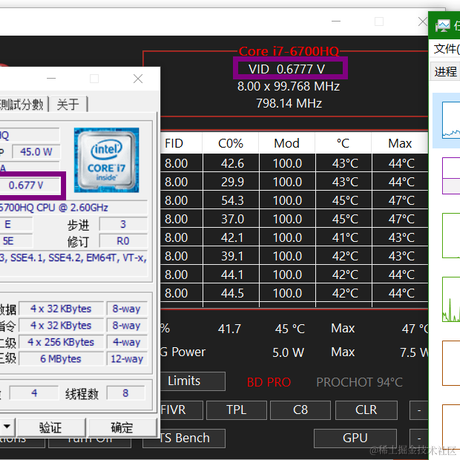The image size is (460, 460).
Task: Click the 29.9 C0% cell
Action: (232, 182)
